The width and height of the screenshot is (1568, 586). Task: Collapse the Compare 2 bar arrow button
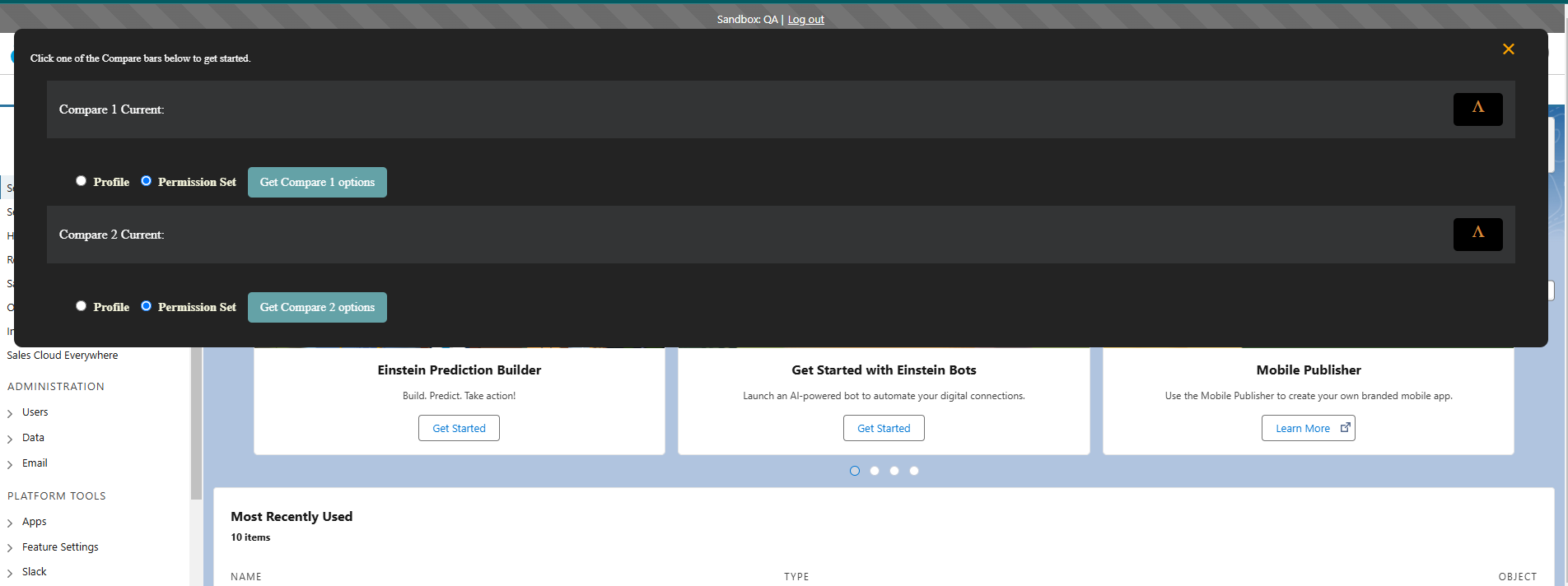coord(1477,235)
